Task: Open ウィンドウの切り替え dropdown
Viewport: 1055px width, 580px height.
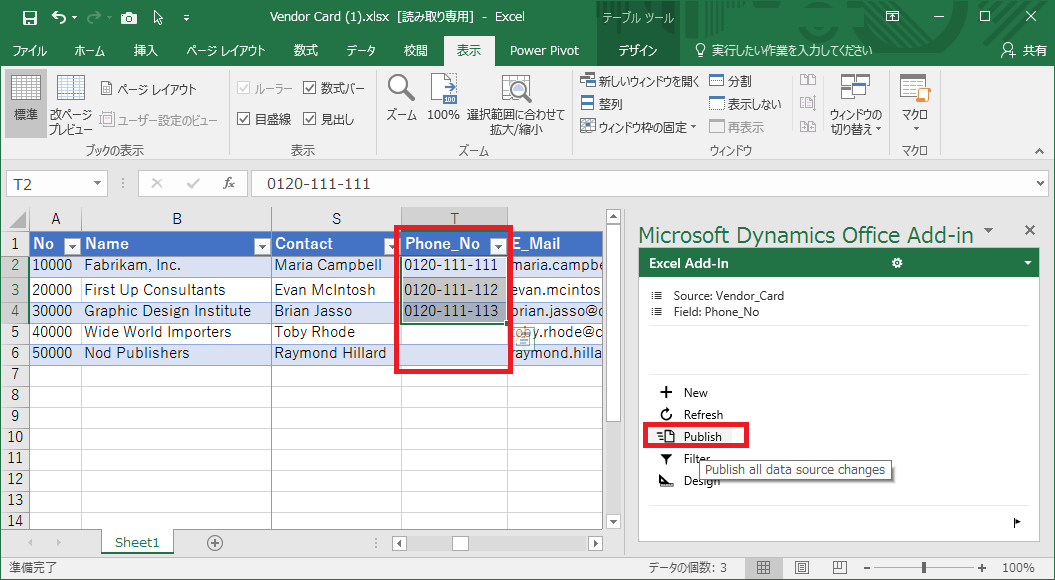Action: pos(855,104)
